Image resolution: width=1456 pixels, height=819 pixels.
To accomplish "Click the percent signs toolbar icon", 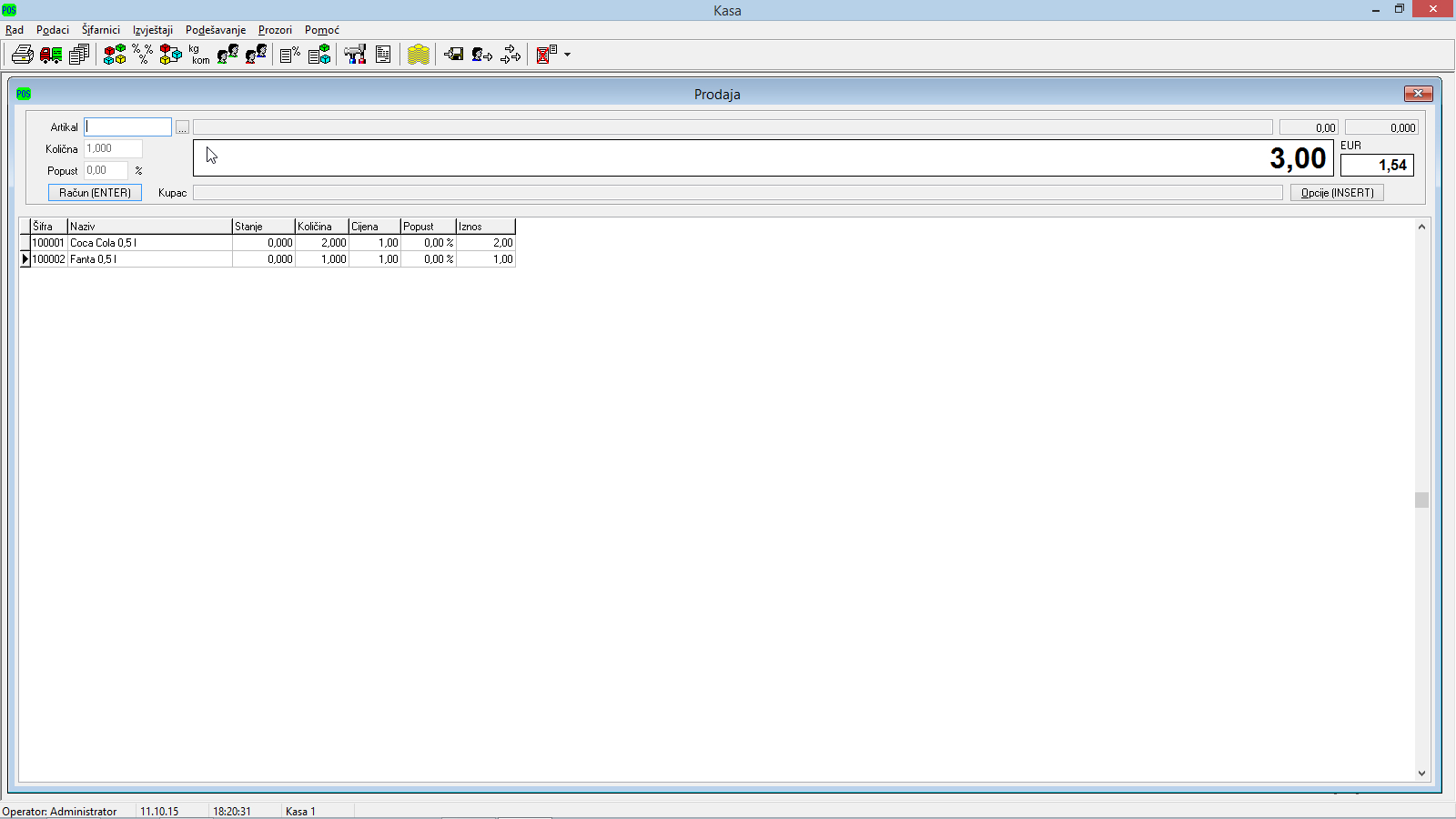I will click(x=143, y=55).
